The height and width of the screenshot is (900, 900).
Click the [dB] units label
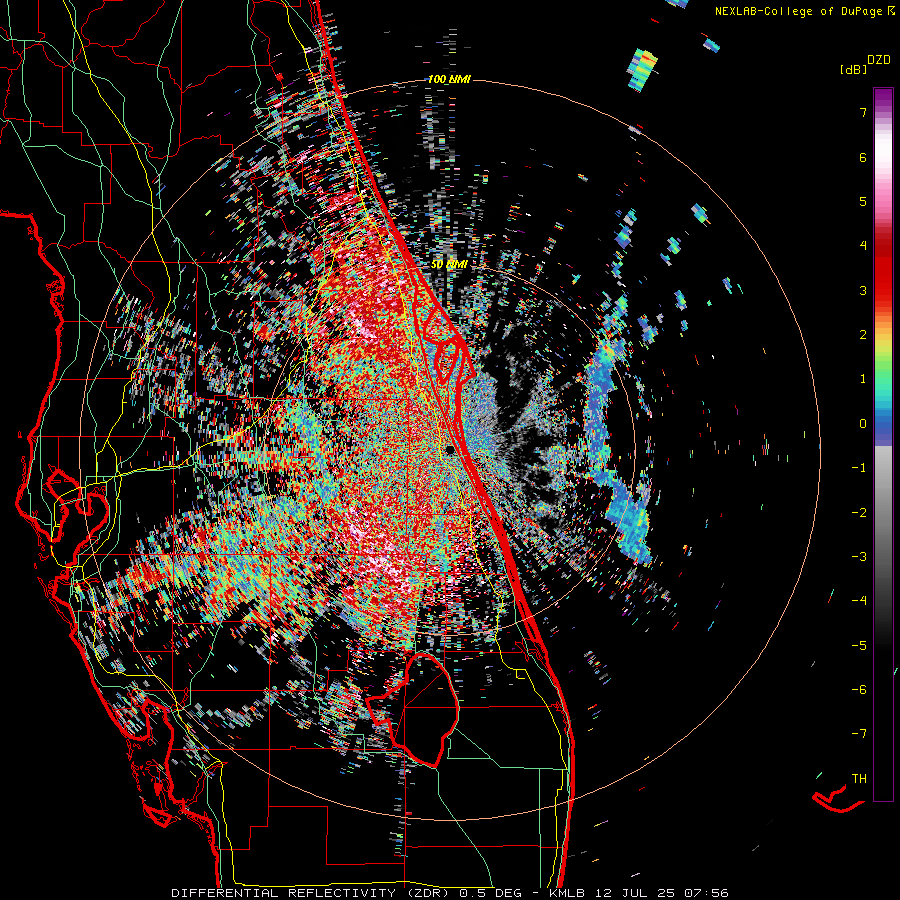[853, 70]
